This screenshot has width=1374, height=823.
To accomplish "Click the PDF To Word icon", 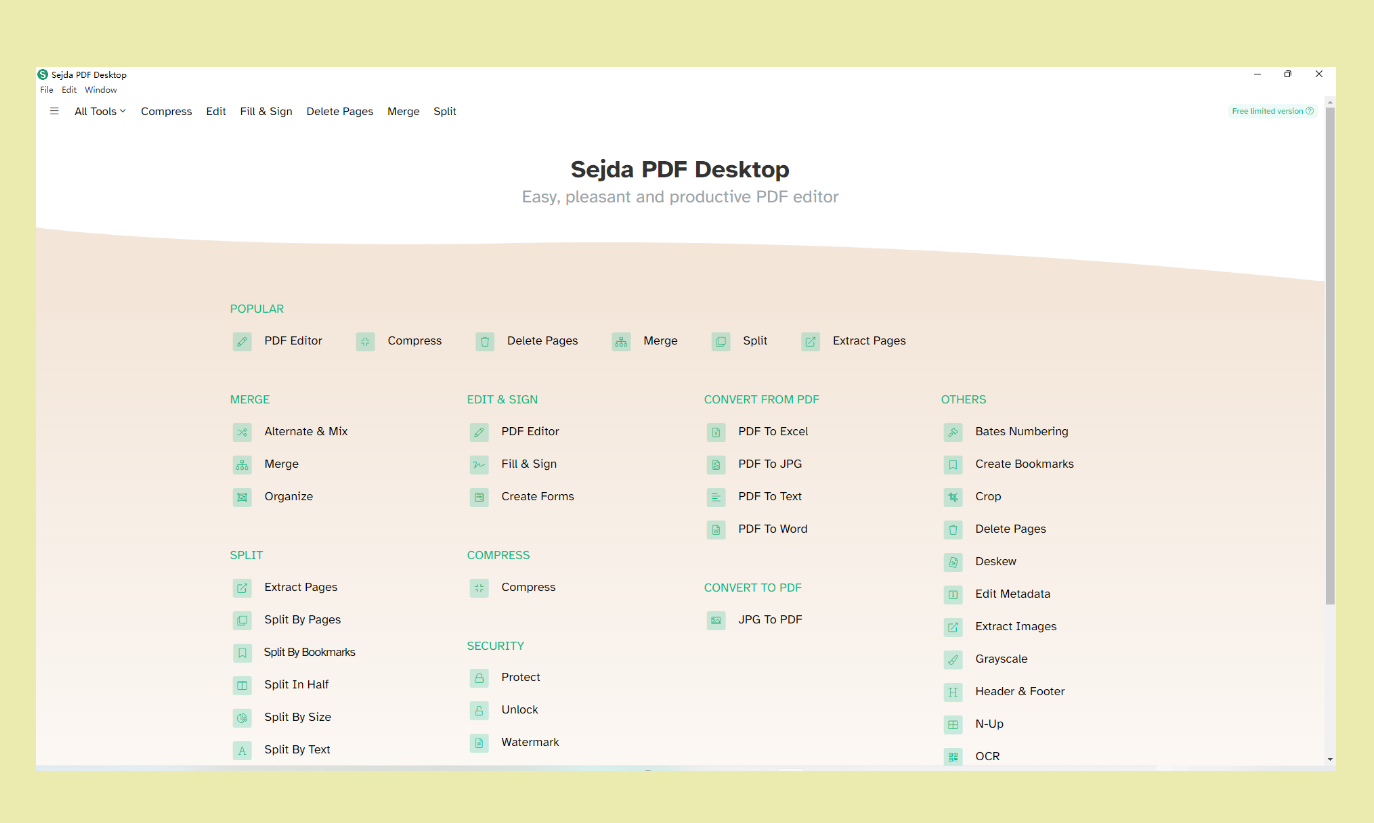I will pyautogui.click(x=716, y=530).
